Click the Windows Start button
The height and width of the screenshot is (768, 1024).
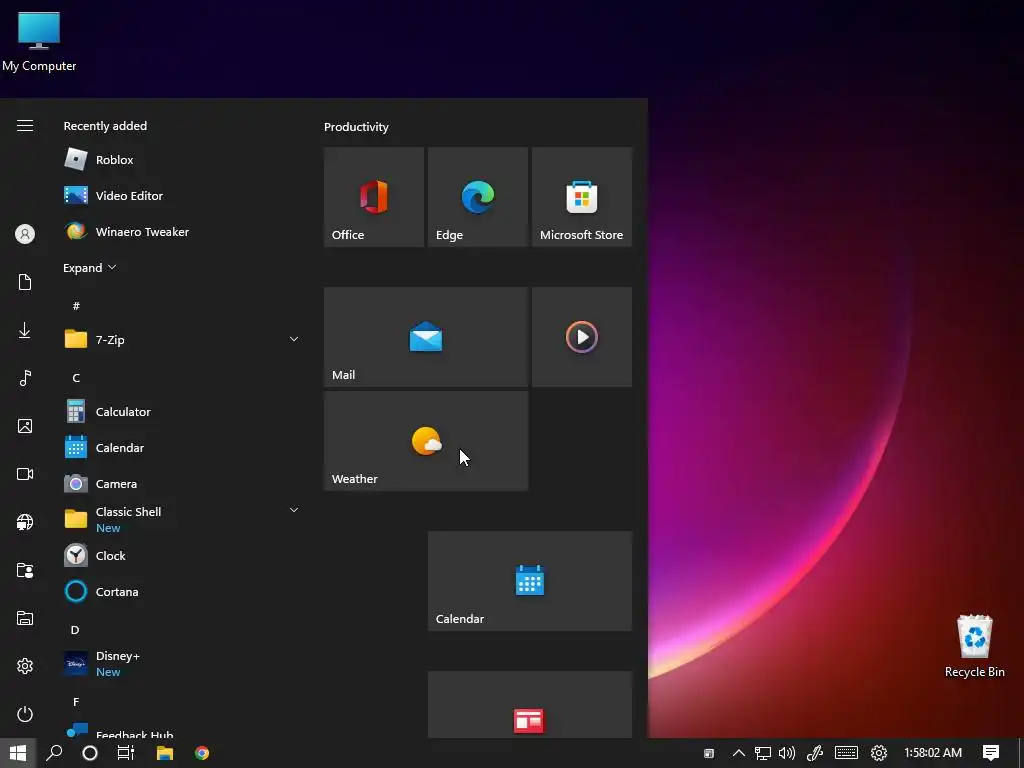[x=18, y=753]
